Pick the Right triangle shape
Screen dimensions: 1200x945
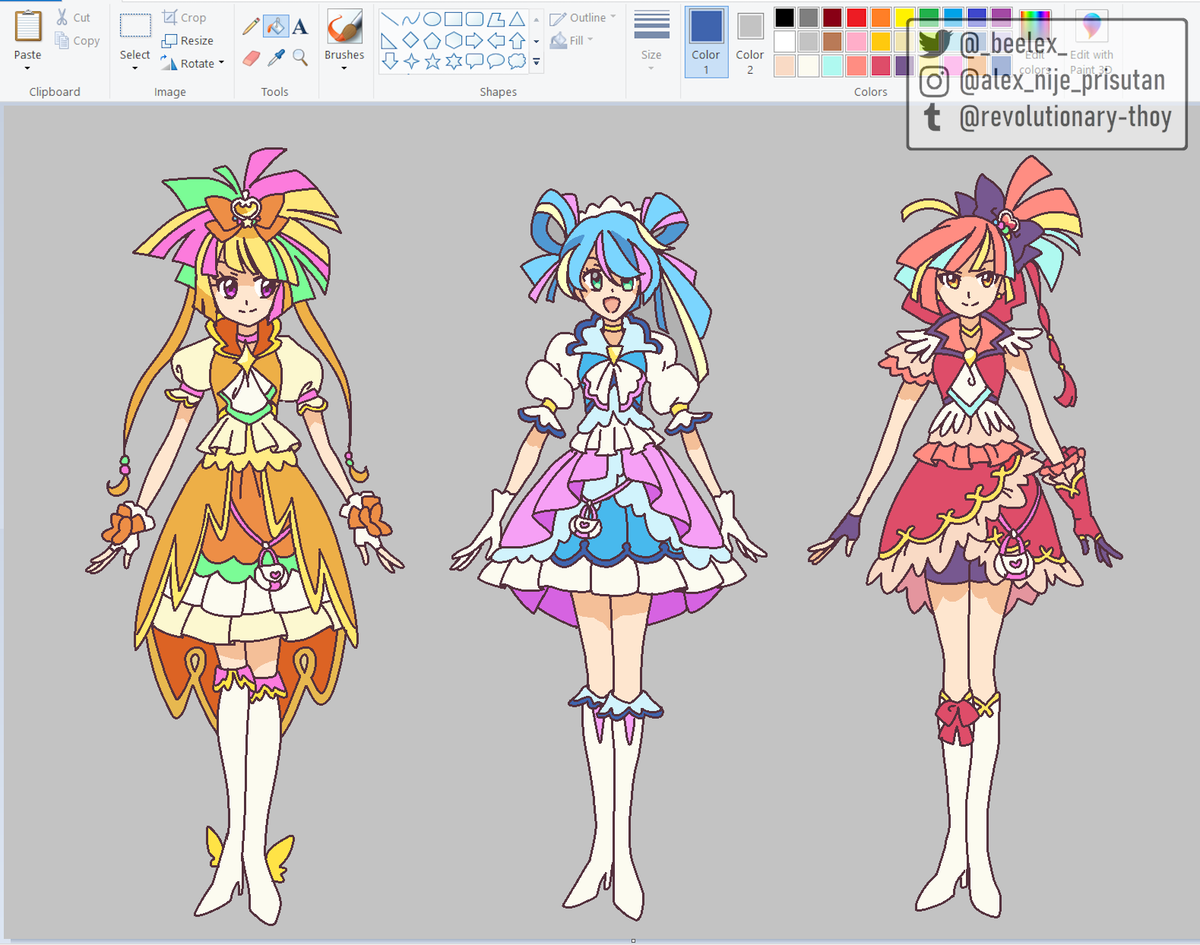coord(390,40)
